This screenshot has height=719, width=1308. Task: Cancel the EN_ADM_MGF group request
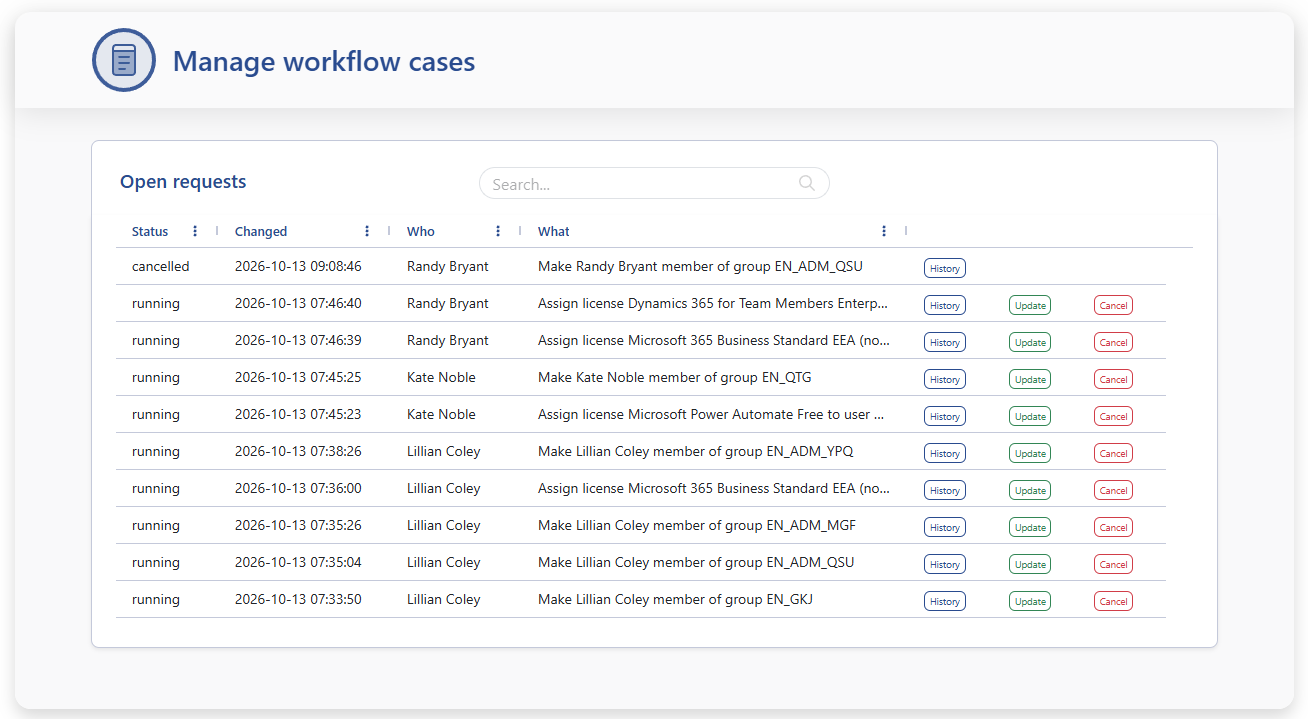[1113, 527]
